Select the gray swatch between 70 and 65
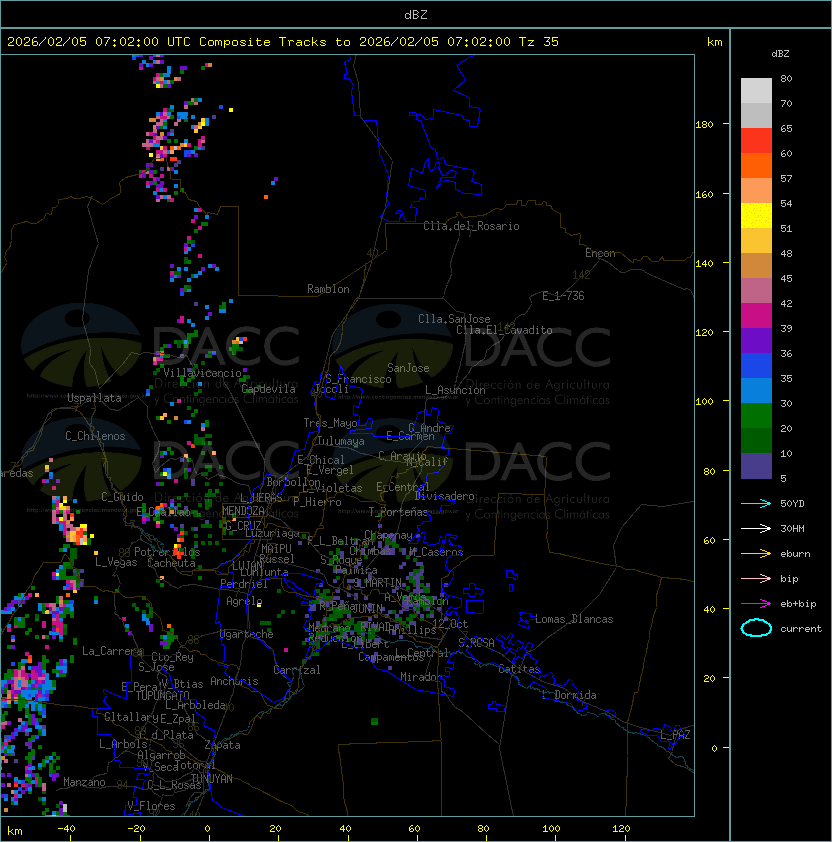832x842 pixels. tap(756, 115)
